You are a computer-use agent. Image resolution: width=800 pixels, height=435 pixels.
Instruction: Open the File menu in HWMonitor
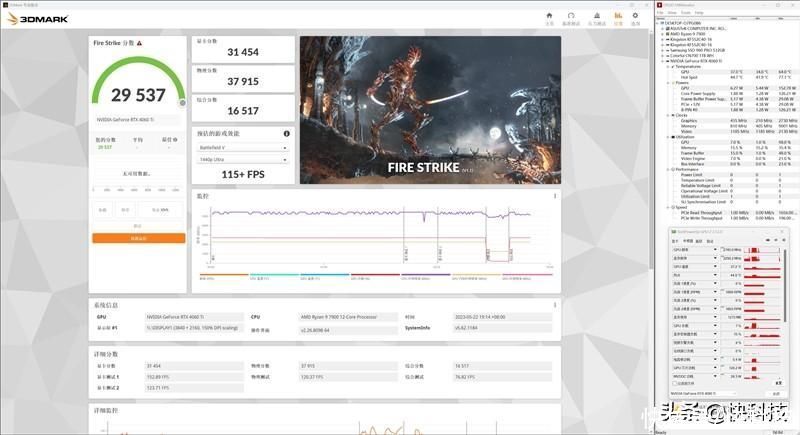click(x=660, y=13)
